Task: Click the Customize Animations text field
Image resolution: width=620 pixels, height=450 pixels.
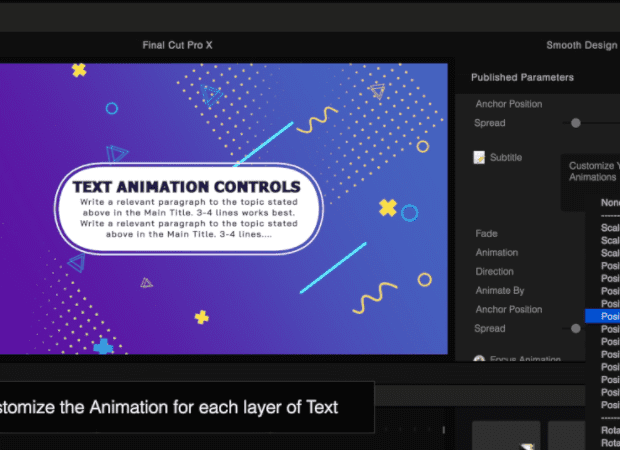Action: coord(590,182)
